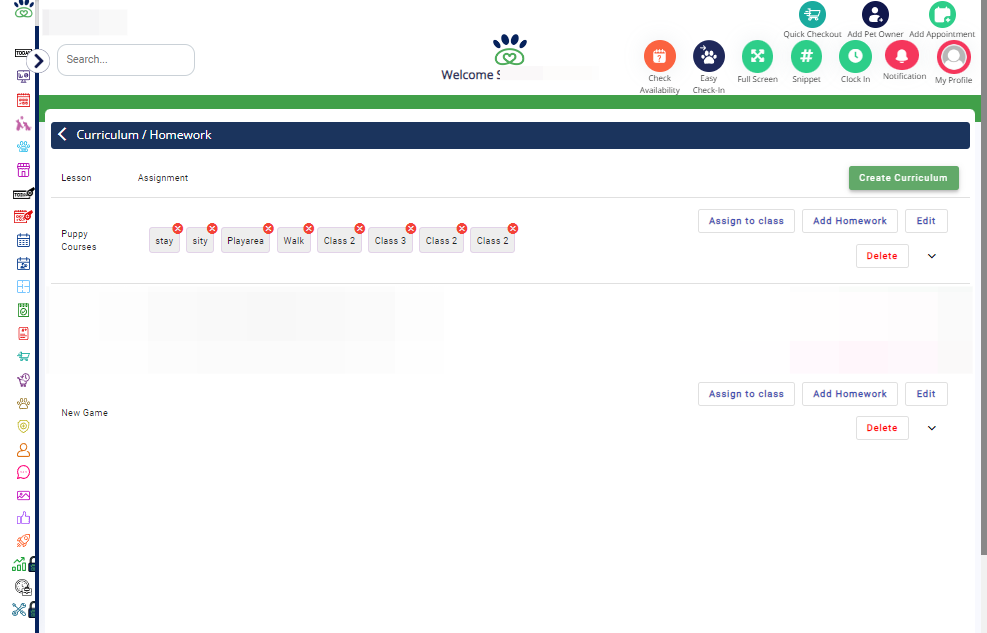Open the locked green chart sidebar icon

23,564
